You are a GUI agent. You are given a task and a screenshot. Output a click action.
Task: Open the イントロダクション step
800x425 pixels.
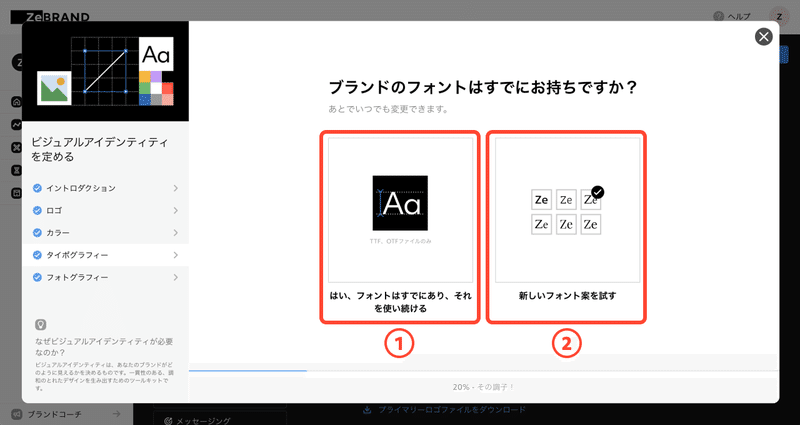105,188
